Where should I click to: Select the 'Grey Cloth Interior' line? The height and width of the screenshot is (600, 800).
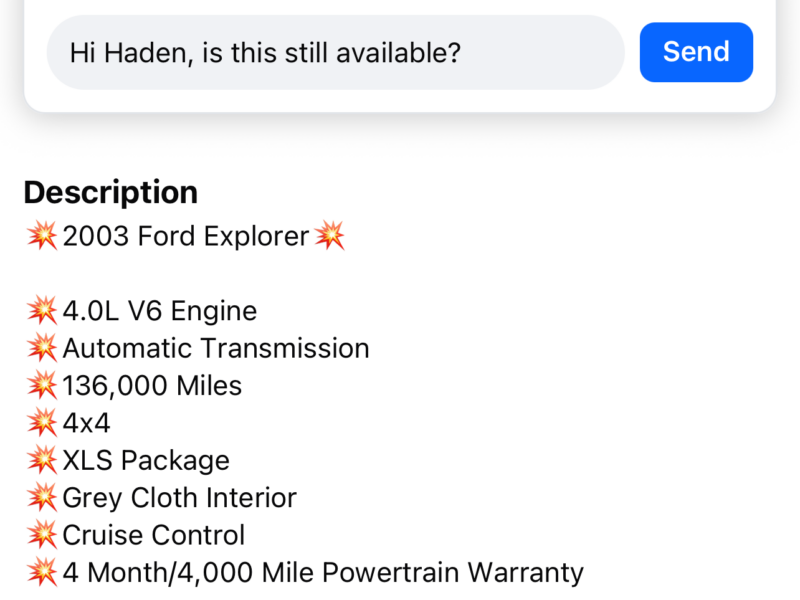click(180, 498)
